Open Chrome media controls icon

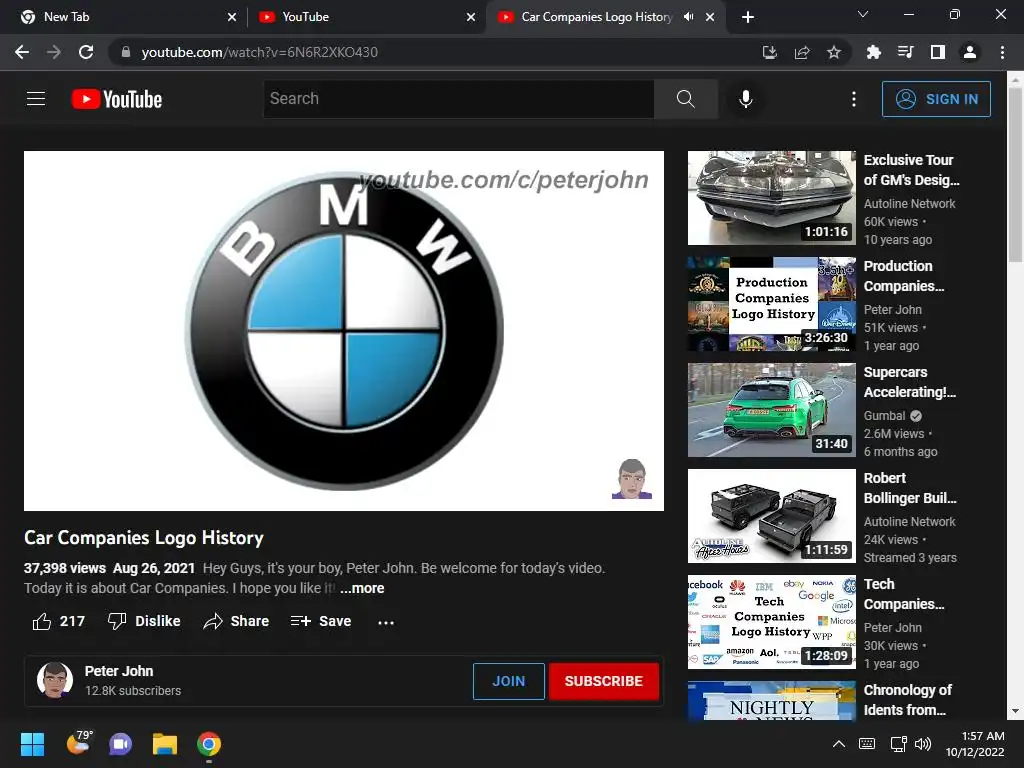pos(906,52)
